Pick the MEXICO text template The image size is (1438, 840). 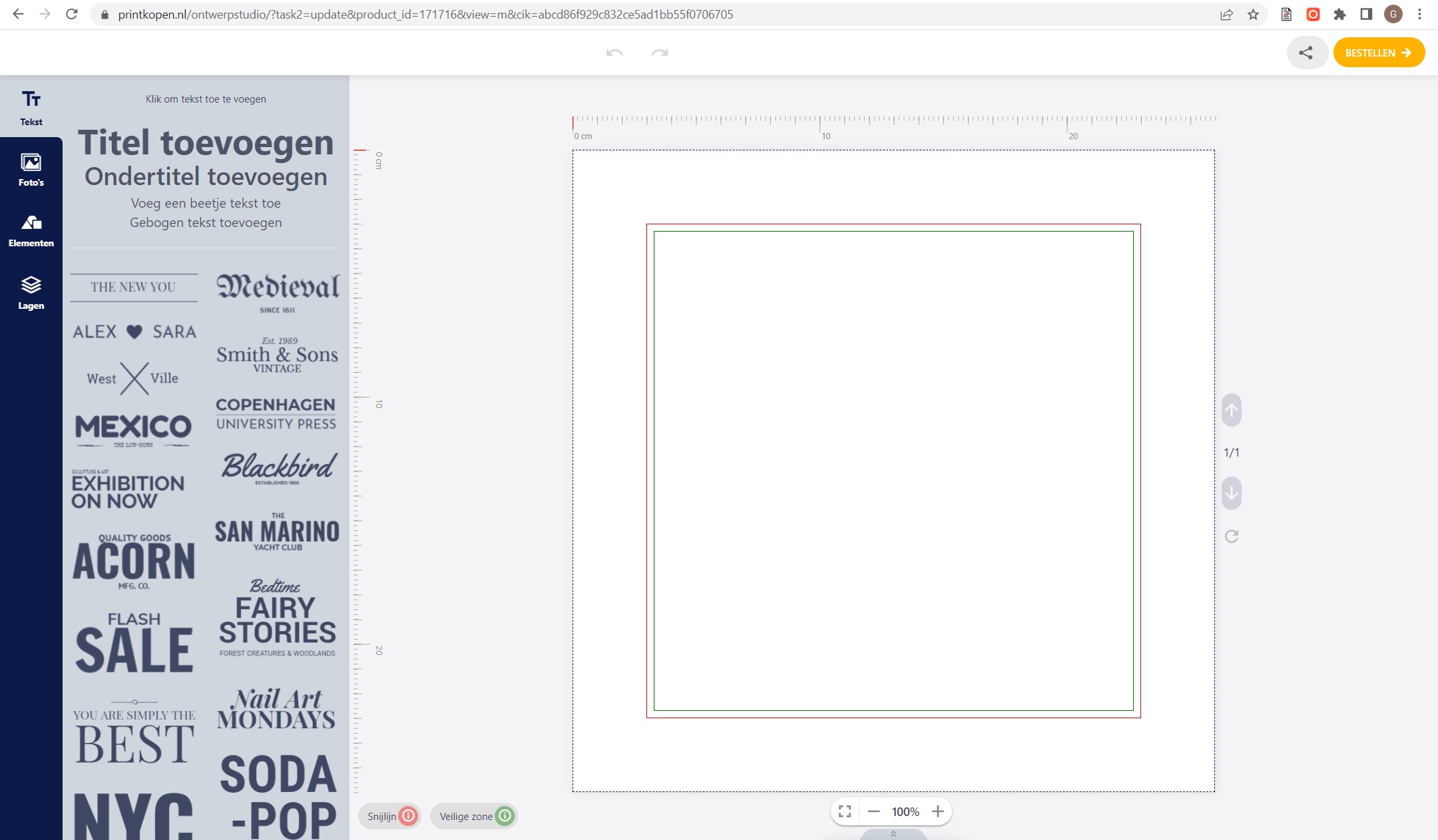(133, 430)
